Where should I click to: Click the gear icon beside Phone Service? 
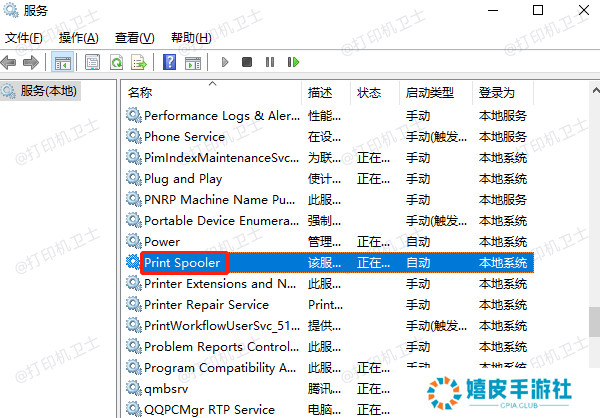coord(134,136)
